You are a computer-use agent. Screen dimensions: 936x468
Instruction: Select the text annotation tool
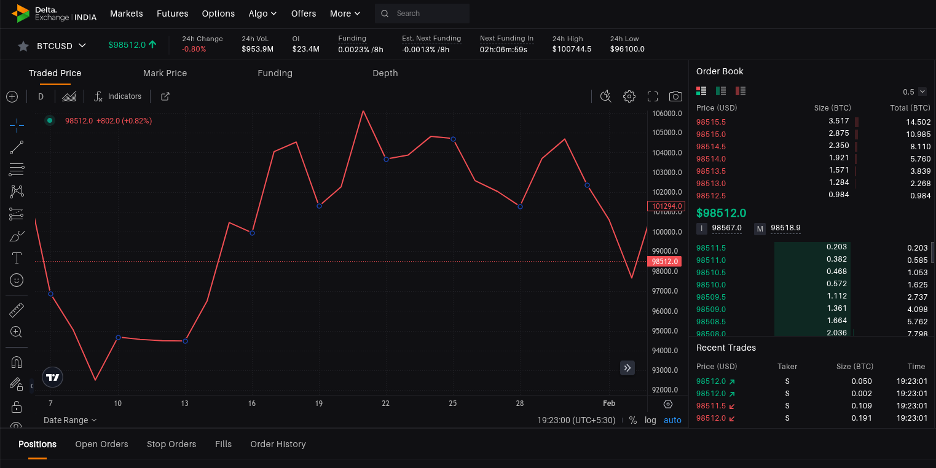coord(16,258)
